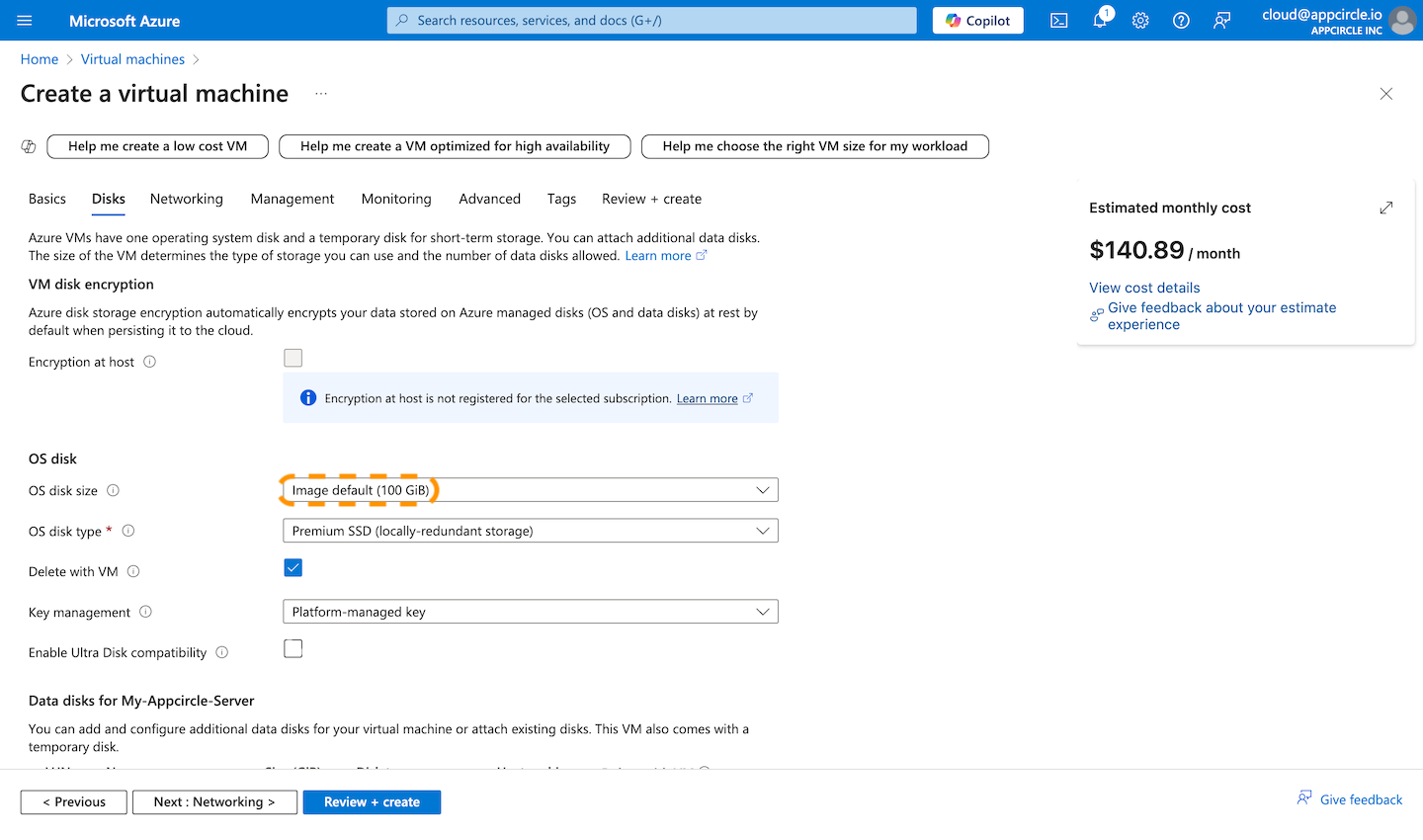1423x840 pixels.
Task: Show info tooltip for OS disk size
Action: click(x=114, y=490)
